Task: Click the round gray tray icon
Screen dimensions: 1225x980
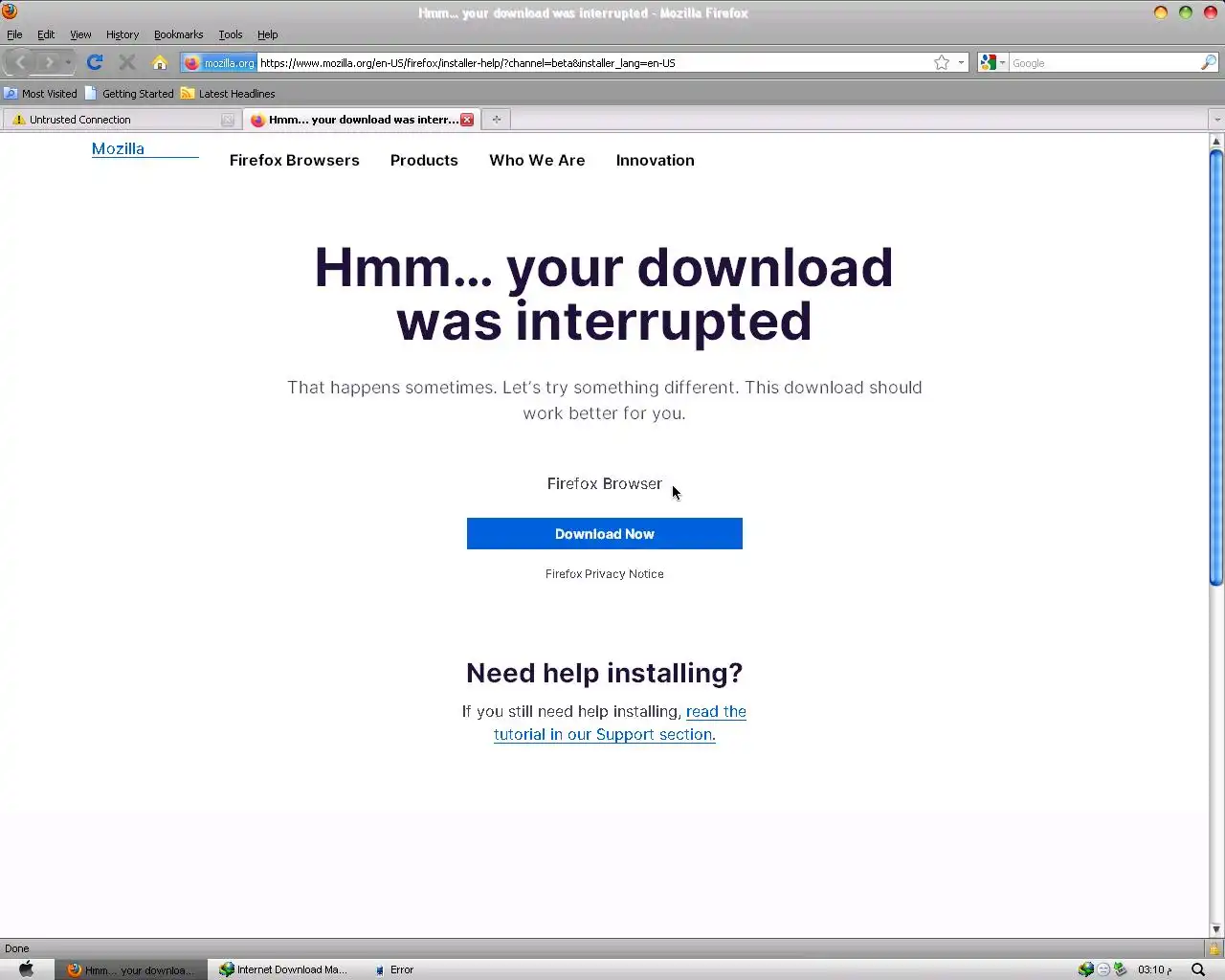Action: click(x=1102, y=969)
